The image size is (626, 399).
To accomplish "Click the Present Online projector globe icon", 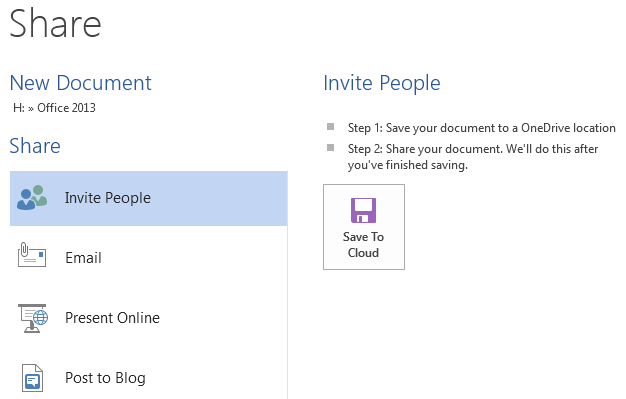I will pyautogui.click(x=33, y=318).
